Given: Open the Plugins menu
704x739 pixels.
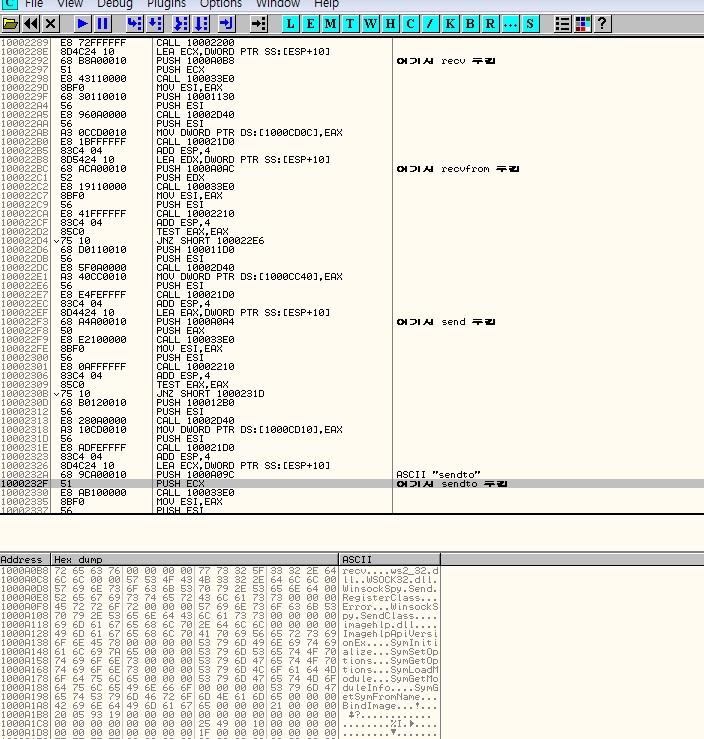Looking at the screenshot, I should [166, 4].
